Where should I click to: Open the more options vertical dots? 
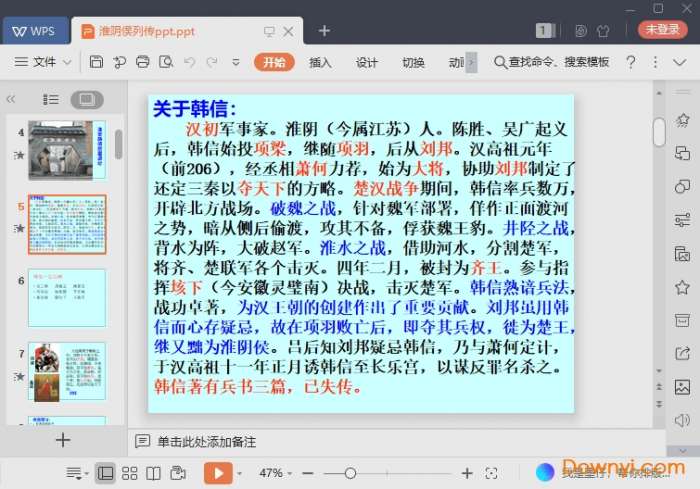point(655,62)
